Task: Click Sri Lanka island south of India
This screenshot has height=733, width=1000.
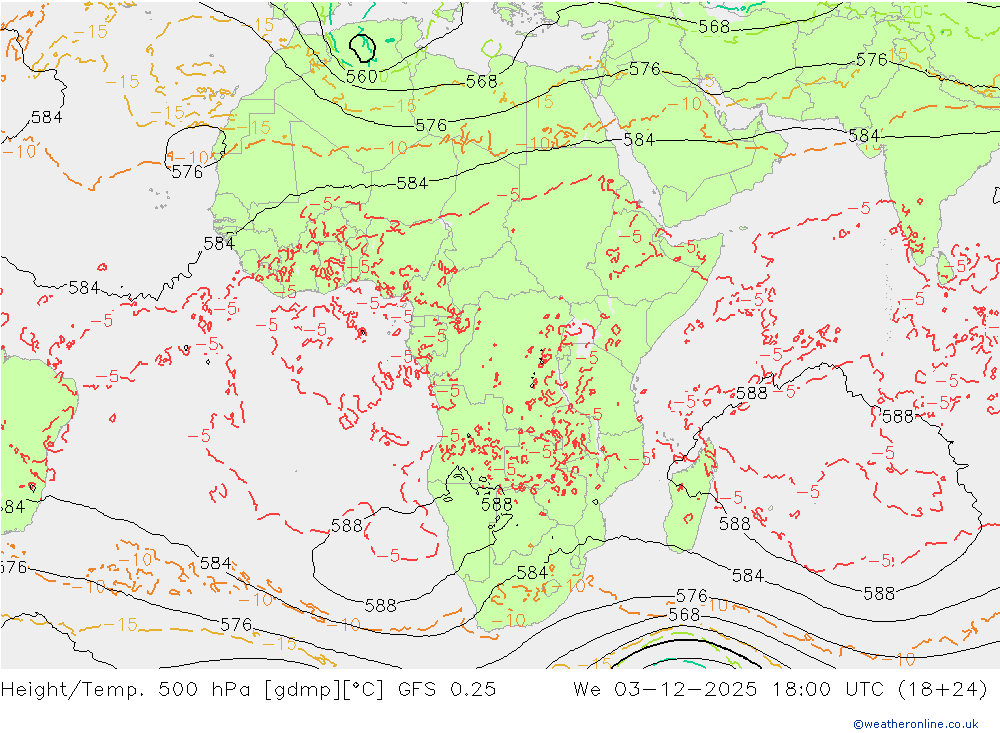Action: (x=944, y=268)
